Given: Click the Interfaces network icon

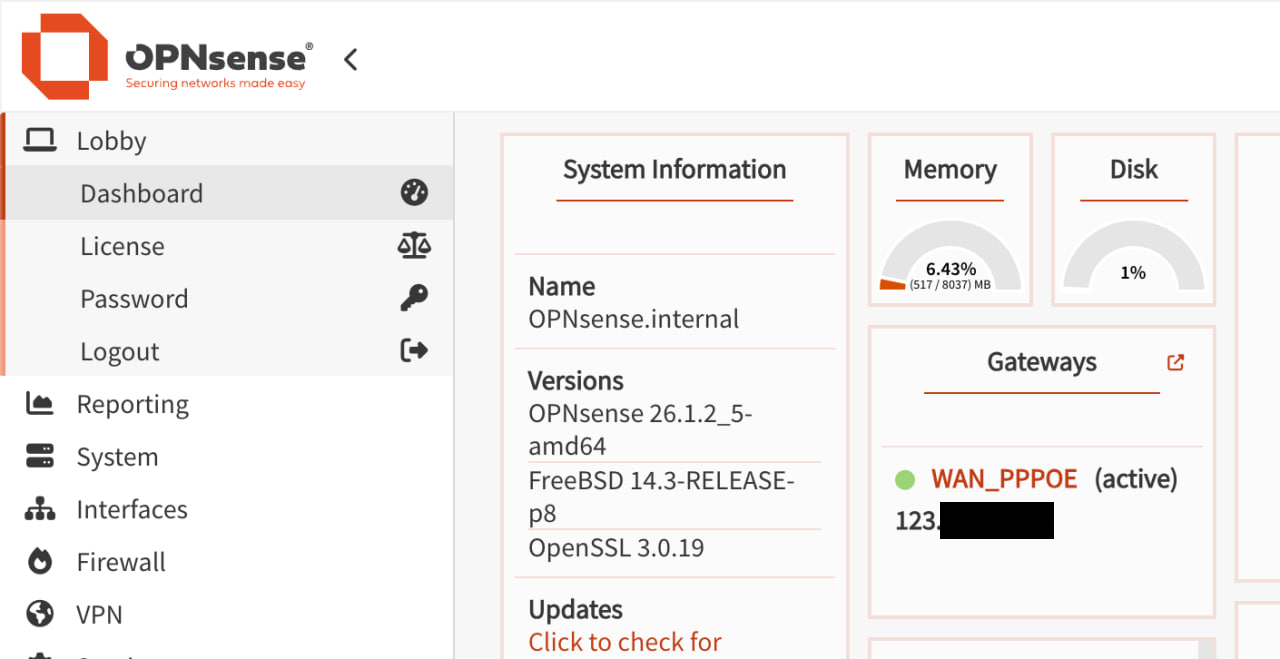Looking at the screenshot, I should (x=39, y=509).
